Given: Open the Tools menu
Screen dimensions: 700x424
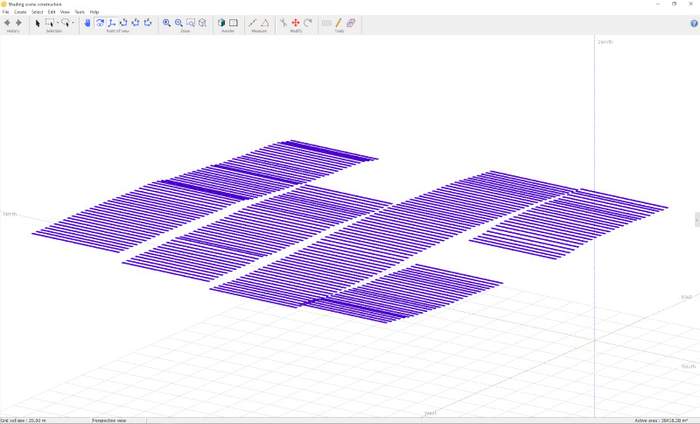Looking at the screenshot, I should tap(80, 12).
